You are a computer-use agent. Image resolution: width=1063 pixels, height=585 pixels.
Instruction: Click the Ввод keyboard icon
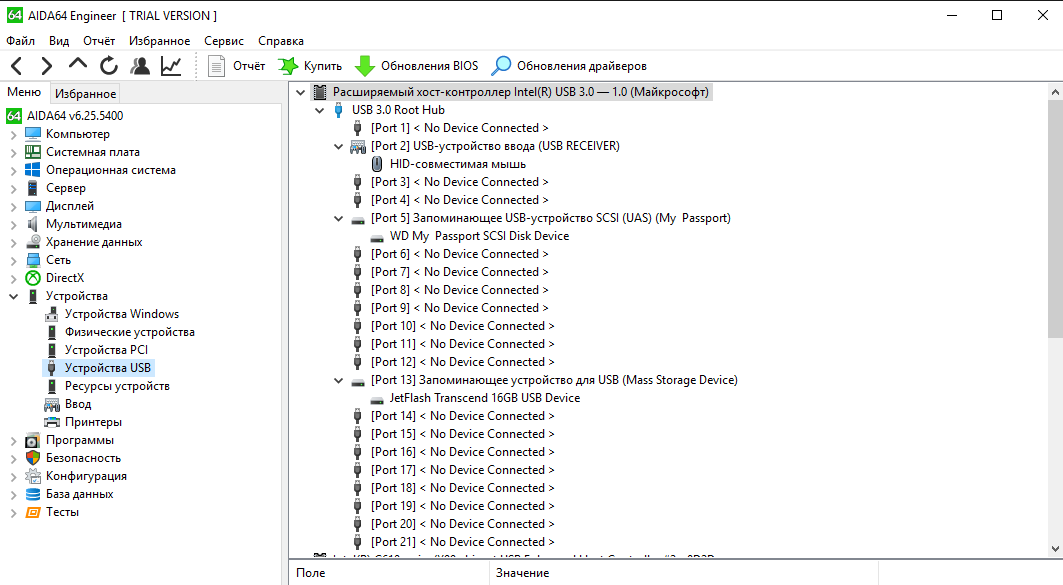[x=52, y=404]
